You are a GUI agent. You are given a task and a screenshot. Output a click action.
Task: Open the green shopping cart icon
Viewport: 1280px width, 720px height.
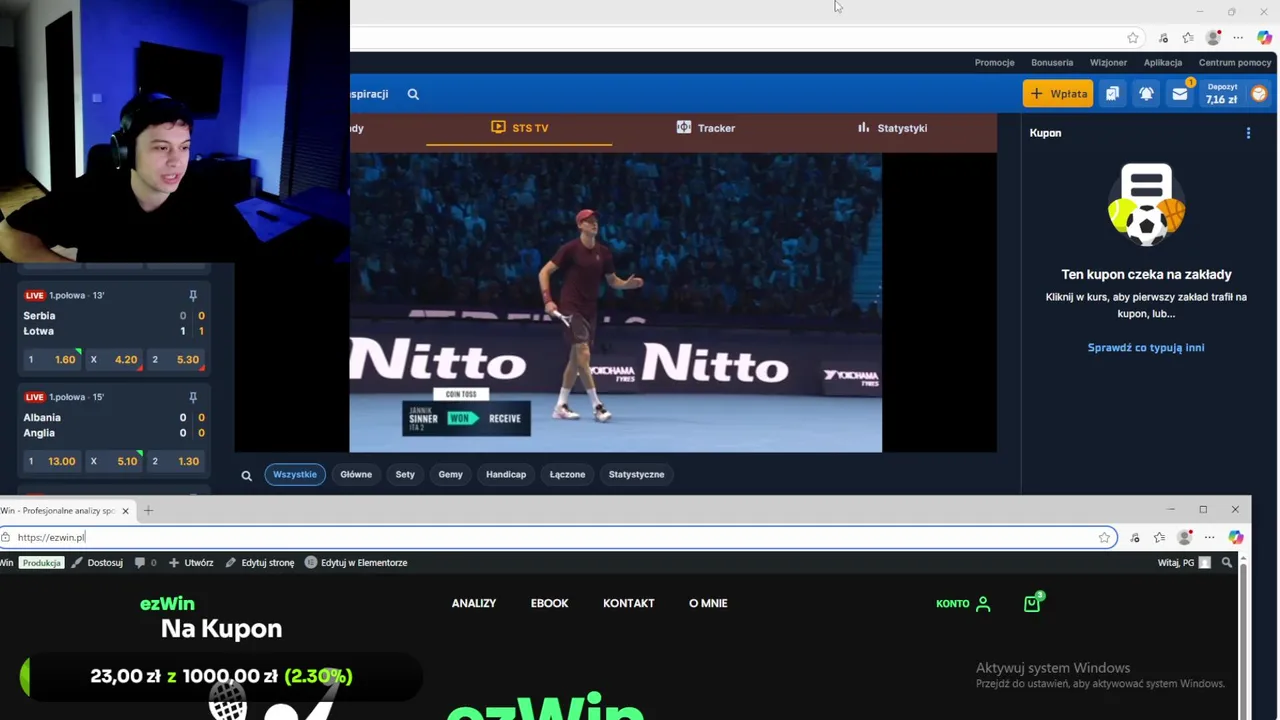coord(1033,602)
